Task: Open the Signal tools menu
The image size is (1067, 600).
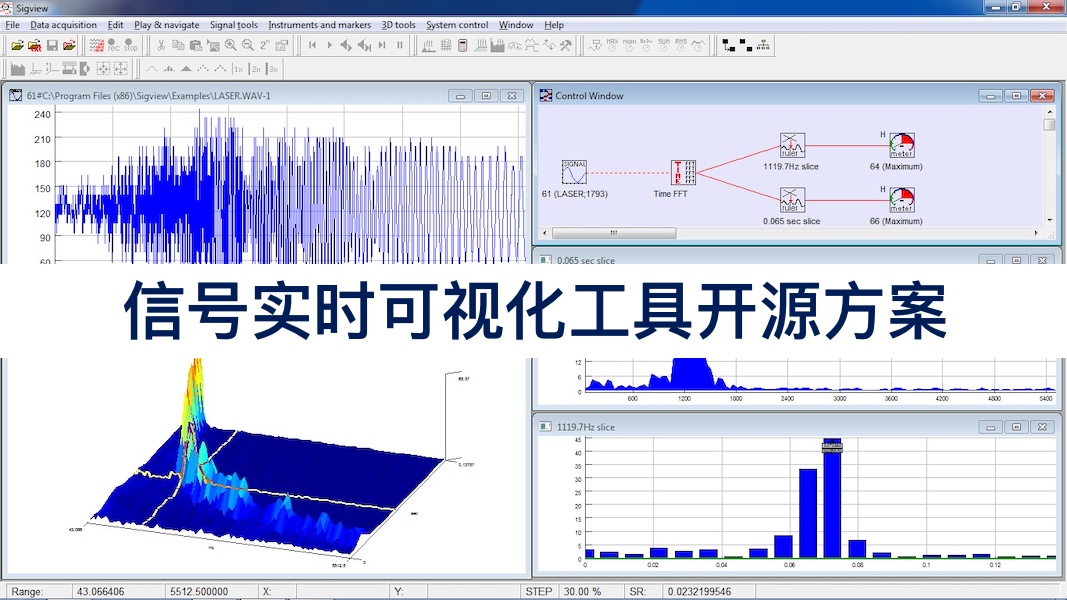Action: (x=233, y=25)
